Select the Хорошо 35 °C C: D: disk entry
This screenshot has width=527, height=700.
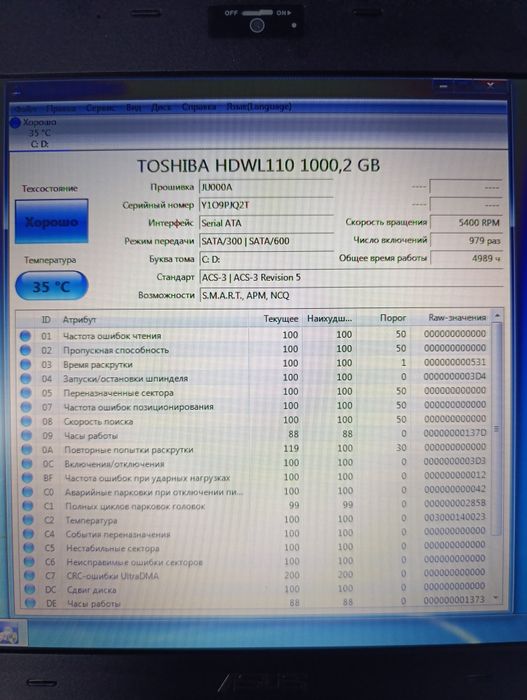[x=34, y=133]
